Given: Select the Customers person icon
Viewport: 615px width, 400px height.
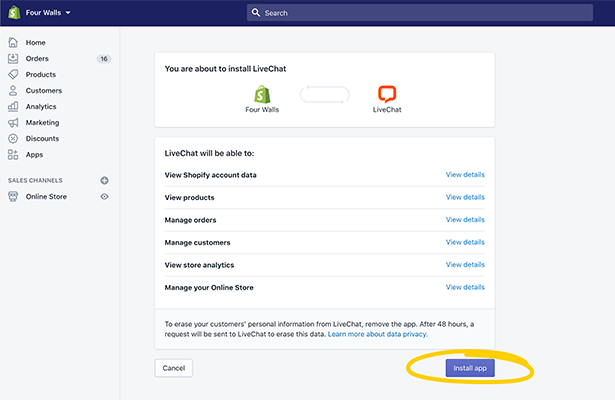Looking at the screenshot, I should coord(13,91).
